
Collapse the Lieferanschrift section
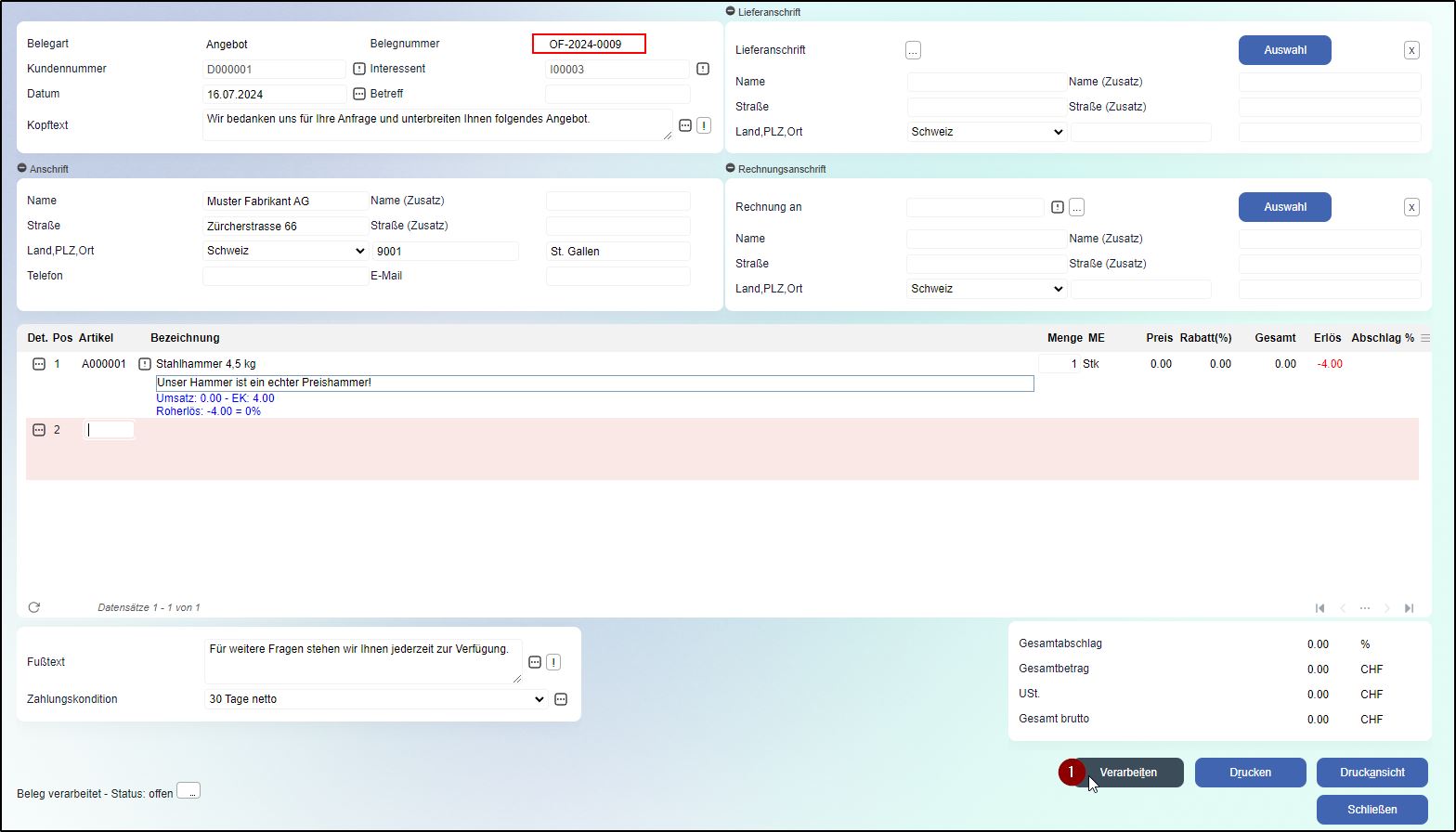731,11
